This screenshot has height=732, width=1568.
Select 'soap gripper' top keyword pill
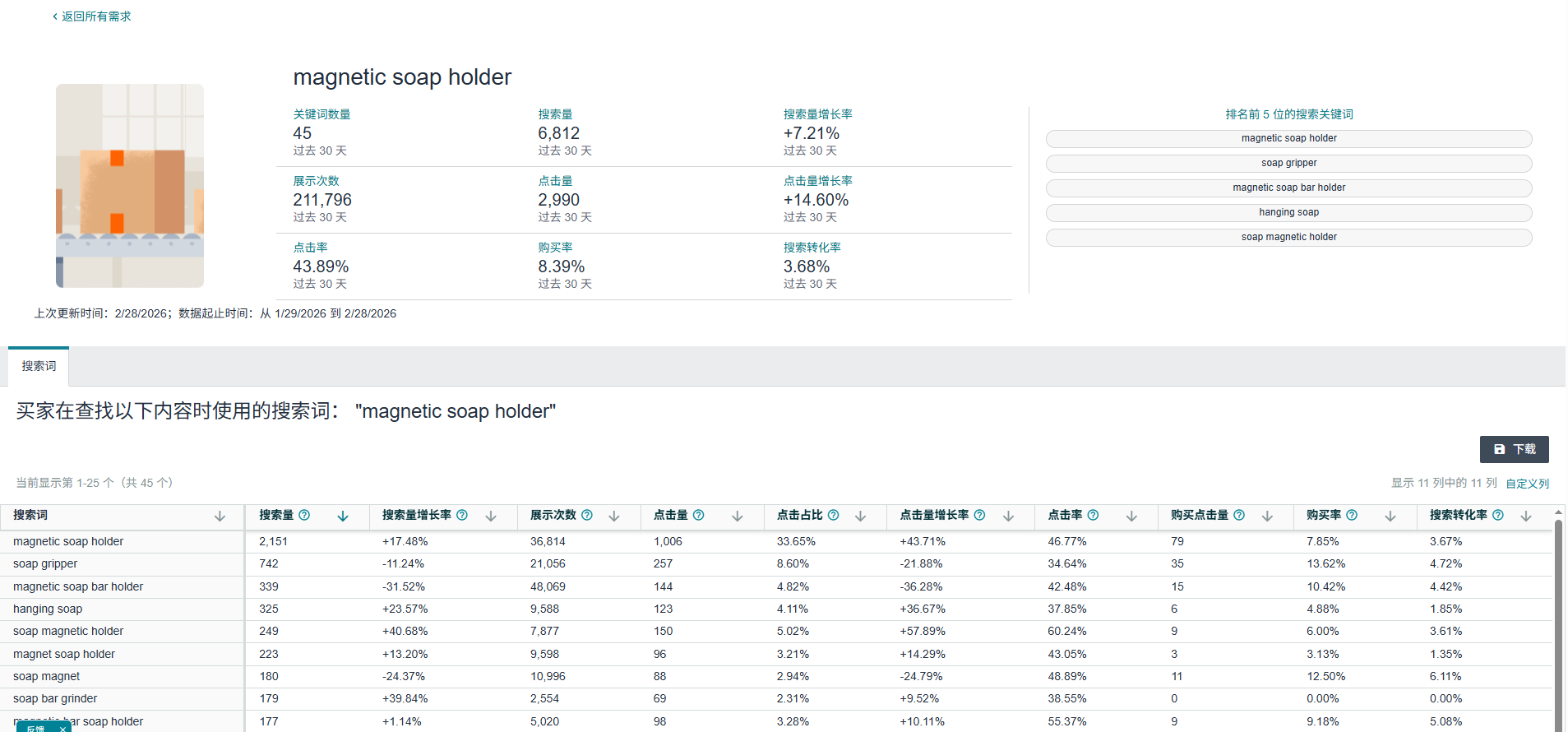coord(1288,163)
